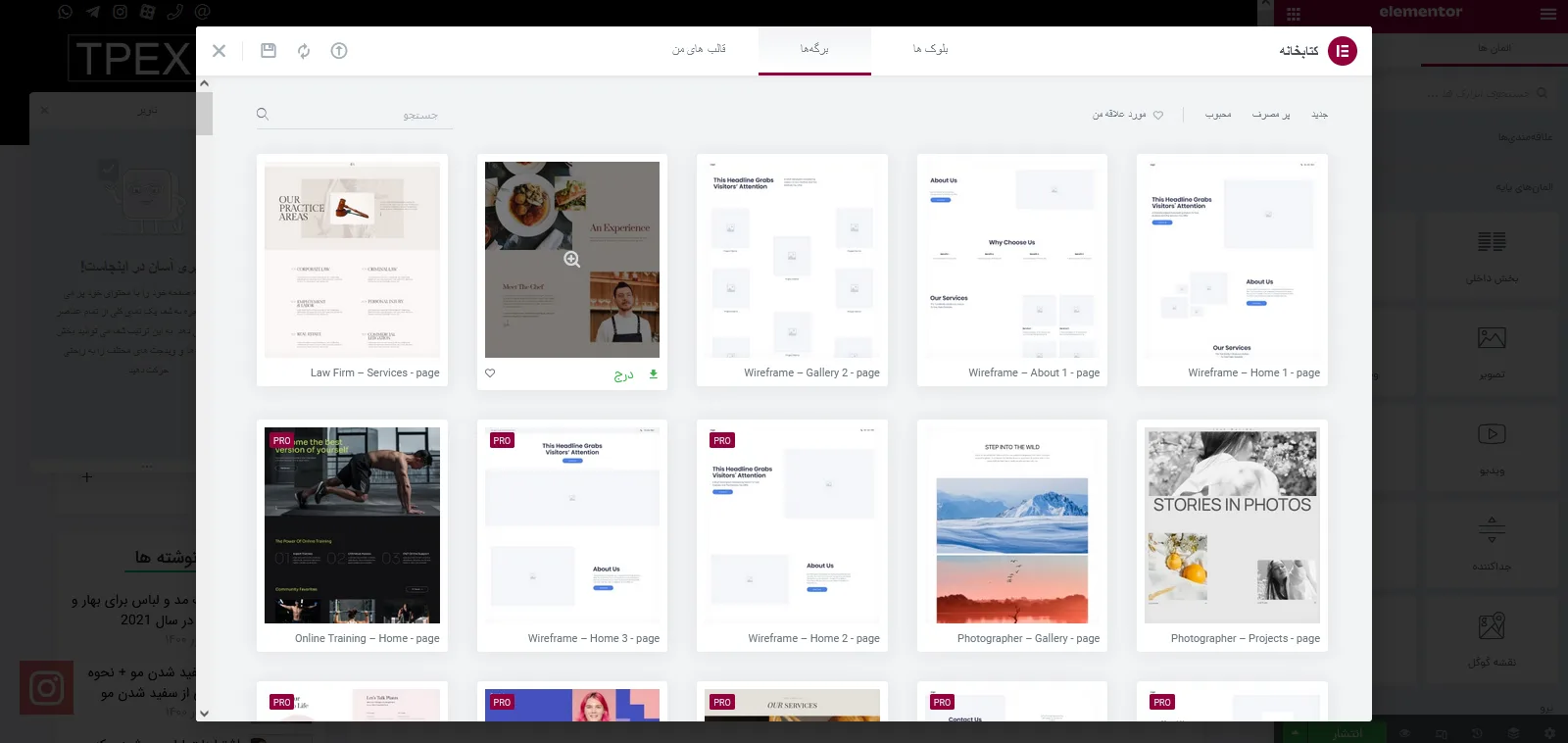1568x743 pixels.
Task: Click the phone icon in site header
Action: click(x=175, y=12)
